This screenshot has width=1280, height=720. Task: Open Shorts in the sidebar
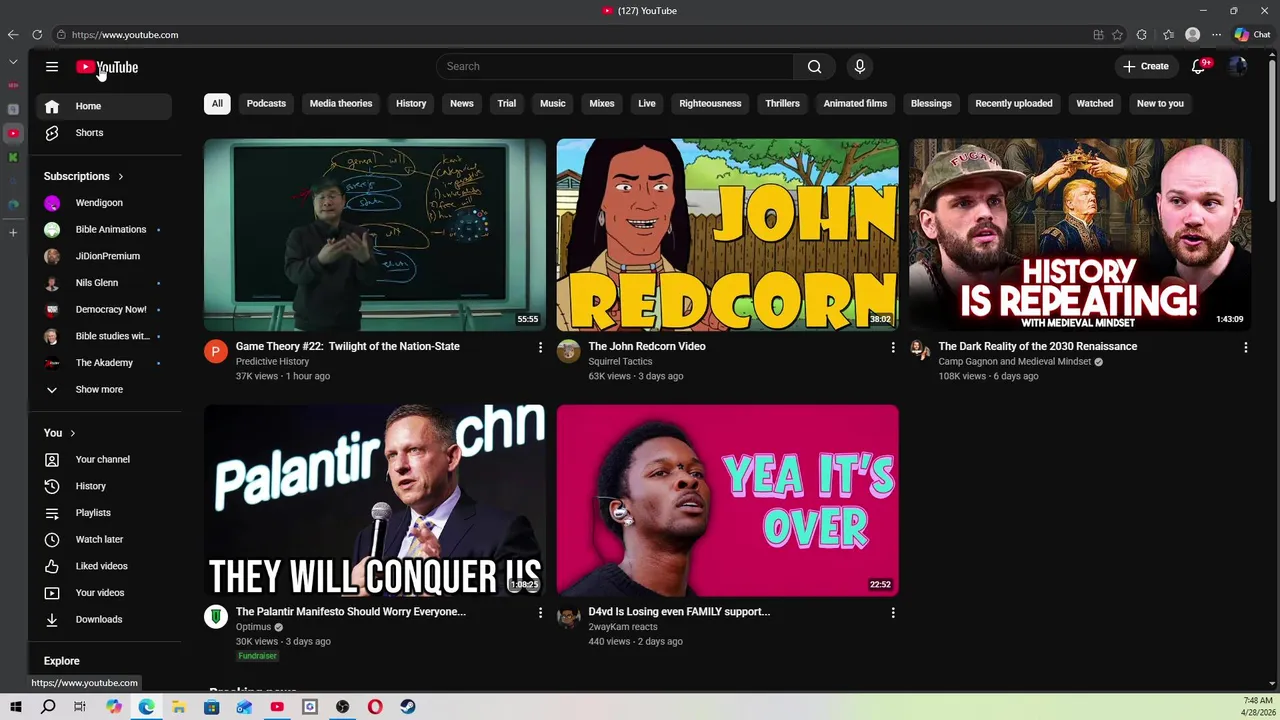pos(104,133)
